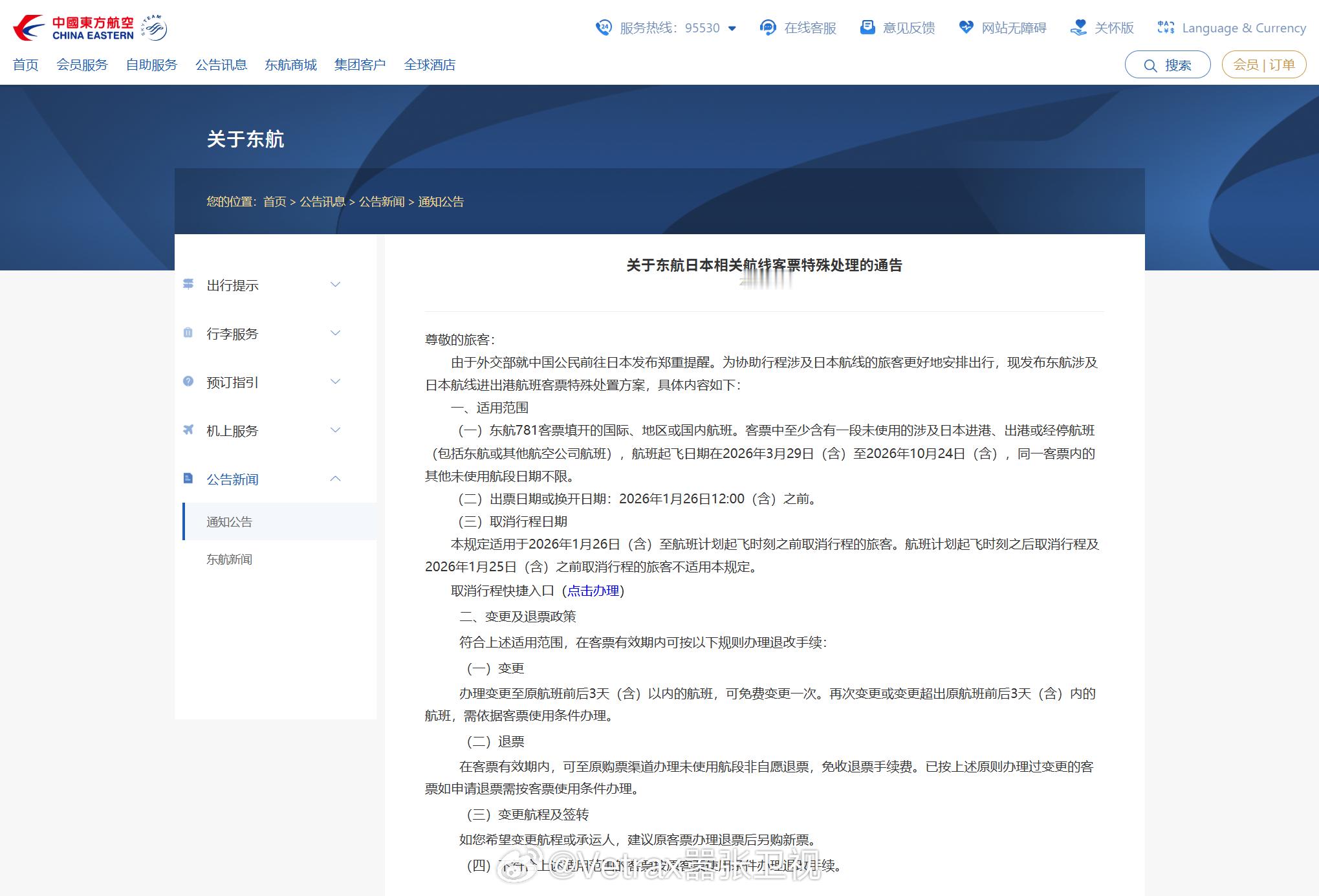Select 东航新闻 in the sidebar
The image size is (1319, 896).
pyautogui.click(x=229, y=559)
